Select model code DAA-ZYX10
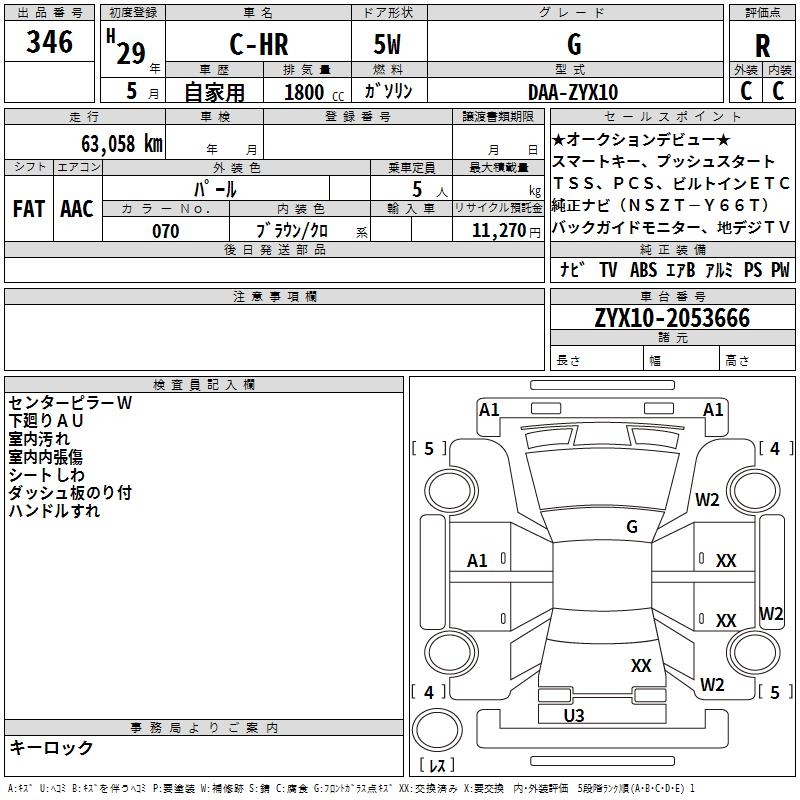The image size is (800, 800). (x=573, y=92)
